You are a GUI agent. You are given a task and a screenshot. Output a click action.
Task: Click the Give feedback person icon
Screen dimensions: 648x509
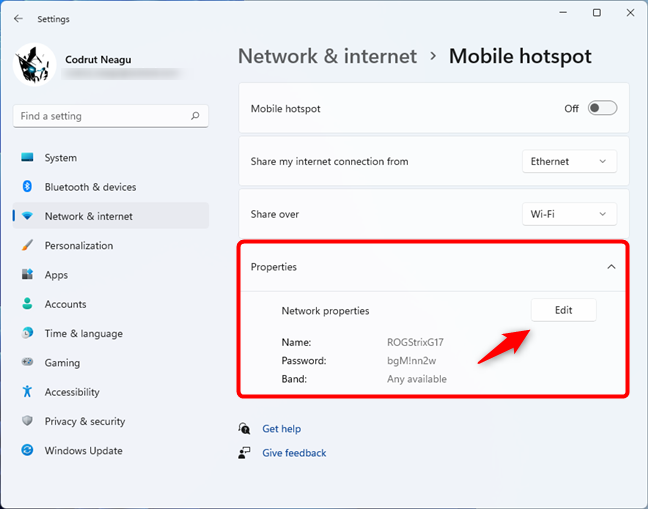(244, 453)
